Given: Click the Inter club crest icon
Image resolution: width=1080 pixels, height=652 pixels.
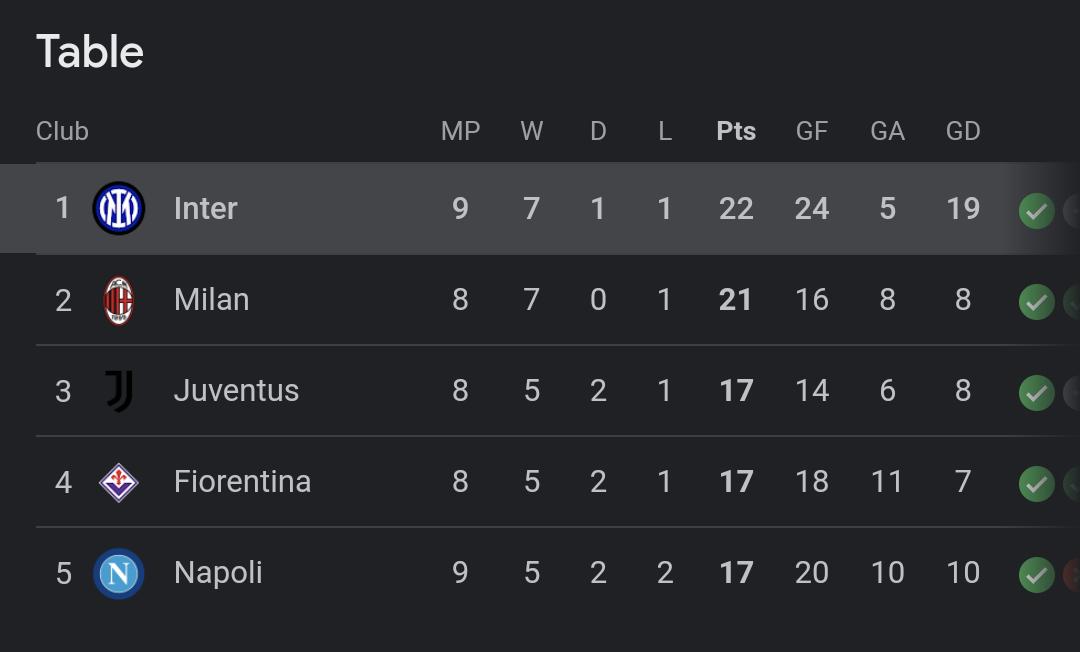Looking at the screenshot, I should tap(118, 208).
